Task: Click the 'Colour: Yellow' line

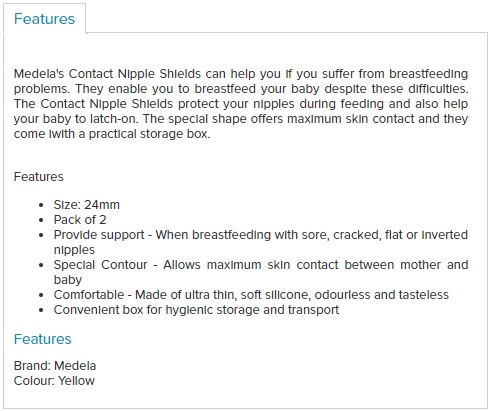Action: click(54, 381)
